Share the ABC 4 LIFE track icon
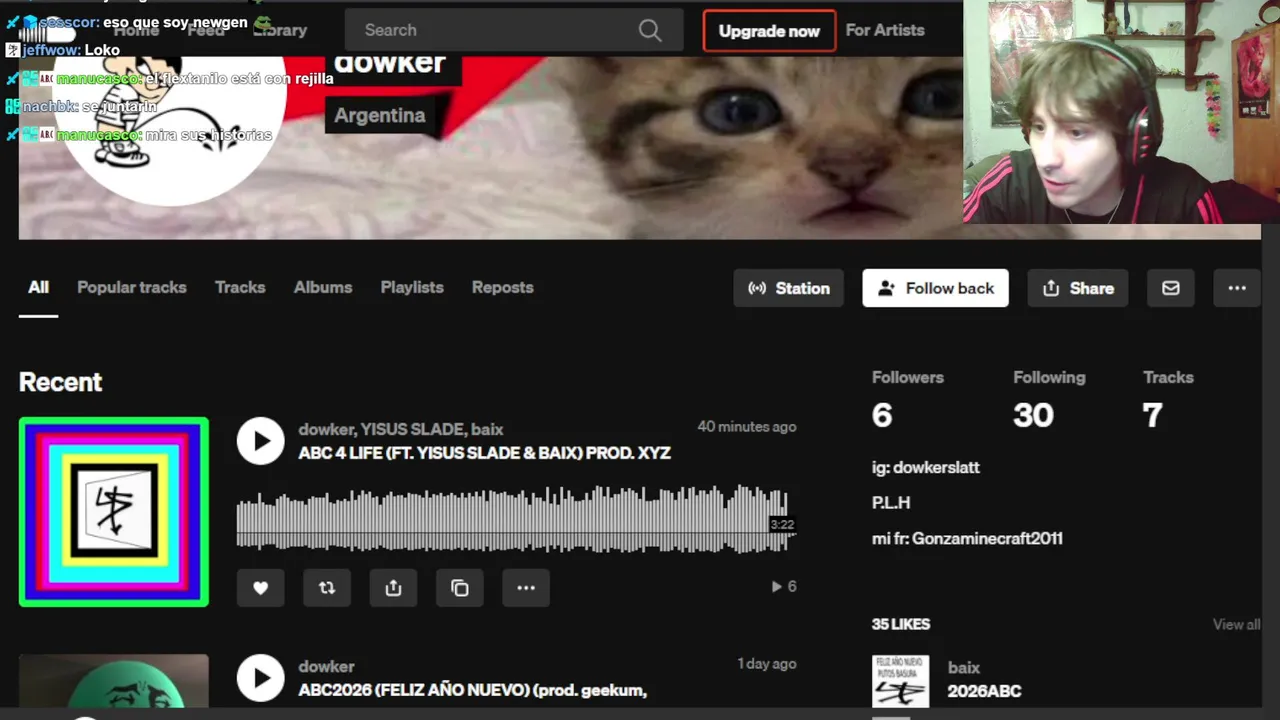The height and width of the screenshot is (720, 1280). point(393,588)
